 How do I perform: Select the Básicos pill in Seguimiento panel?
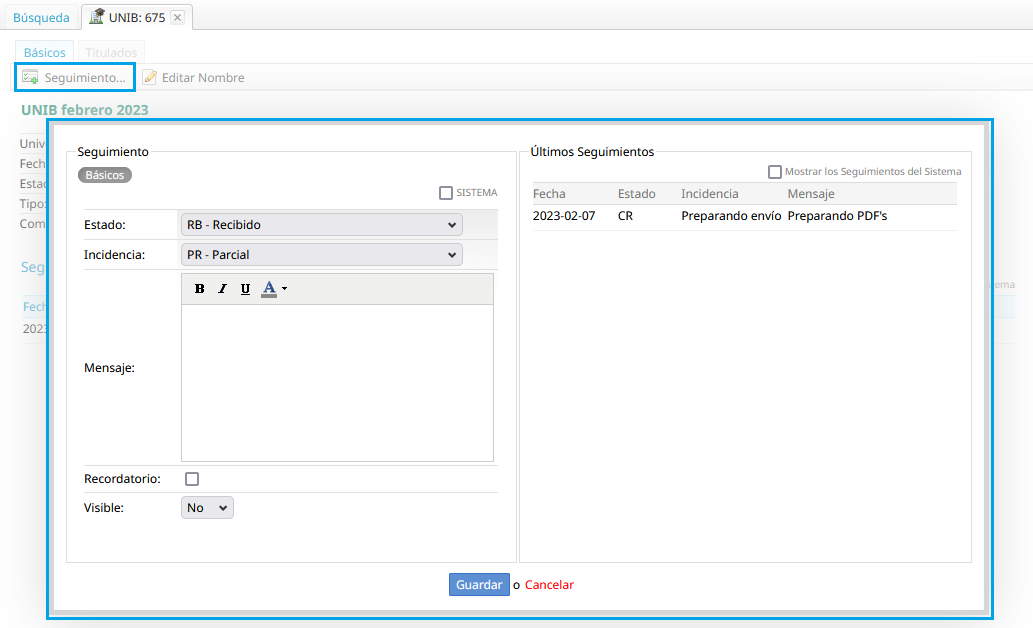point(105,175)
